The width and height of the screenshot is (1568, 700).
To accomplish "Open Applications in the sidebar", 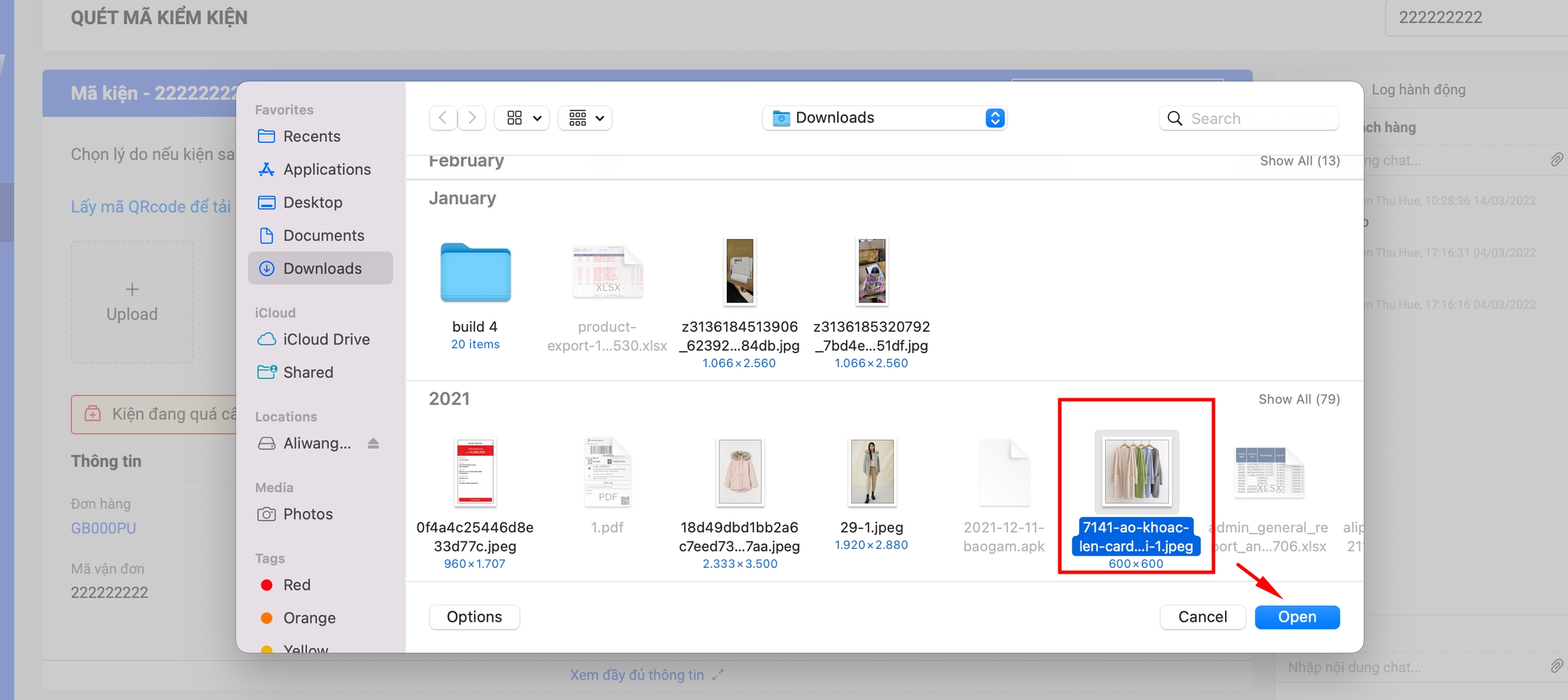I will [x=327, y=170].
